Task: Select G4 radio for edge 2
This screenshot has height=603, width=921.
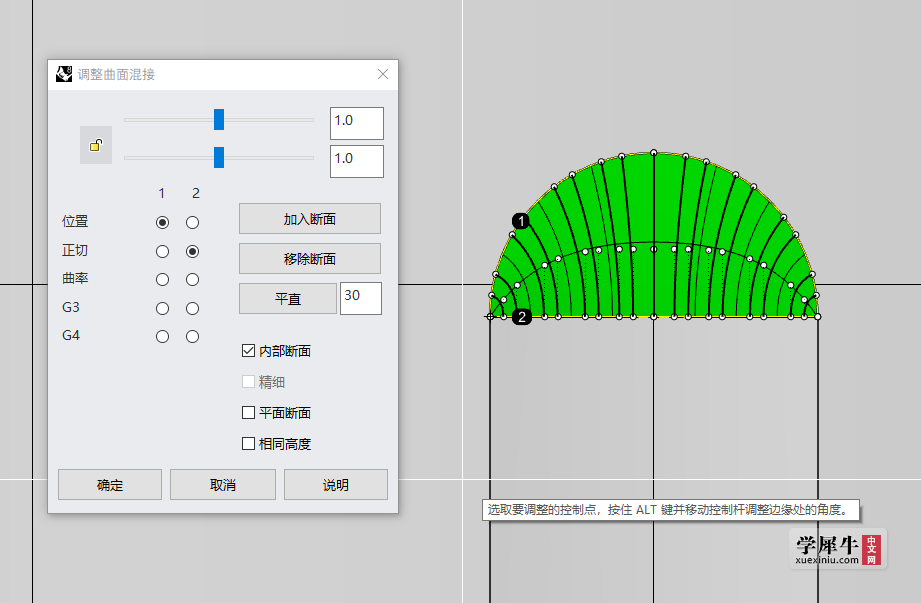Action: [x=192, y=336]
